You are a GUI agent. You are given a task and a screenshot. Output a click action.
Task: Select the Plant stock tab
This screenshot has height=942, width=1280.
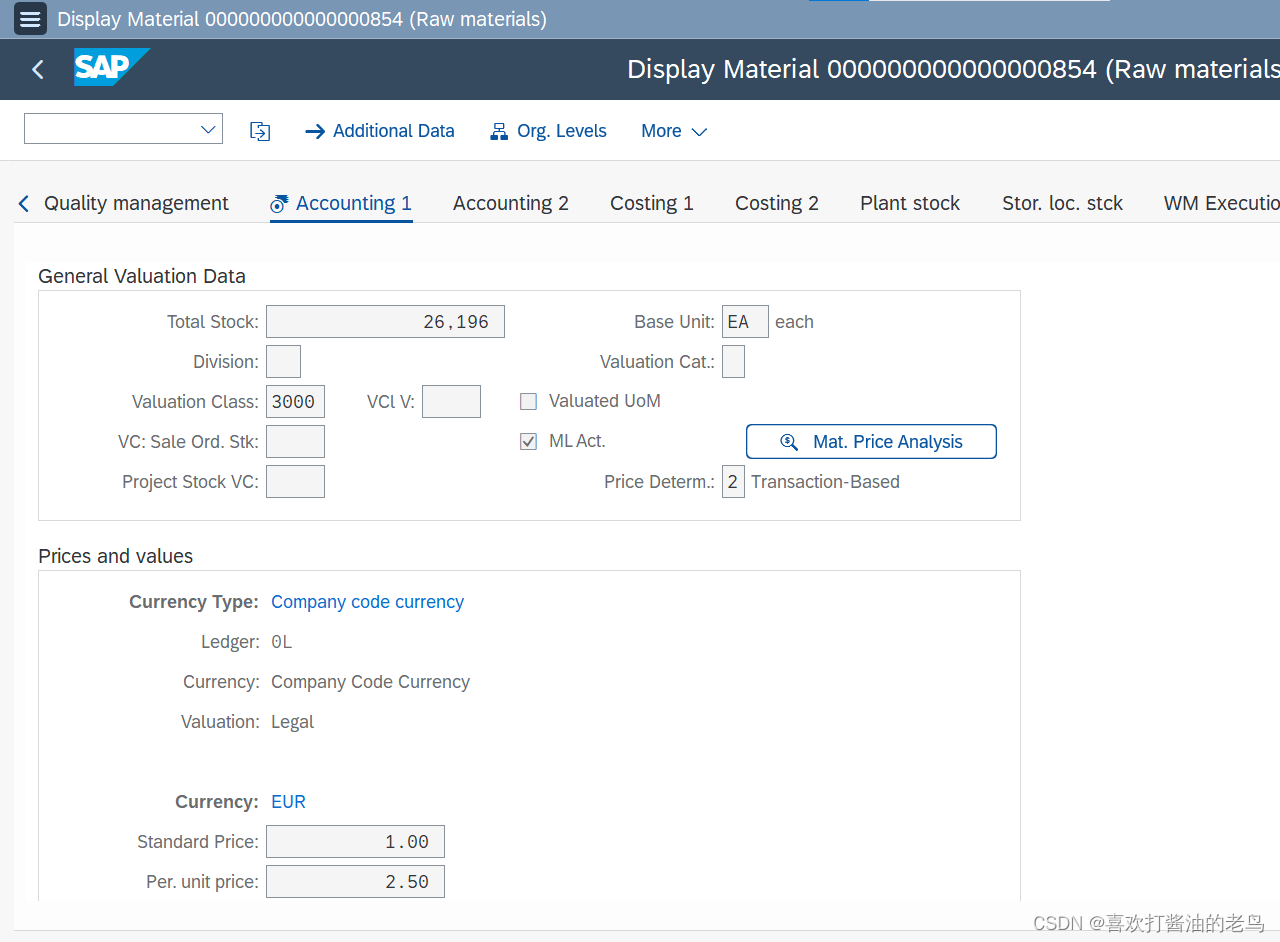(x=909, y=202)
